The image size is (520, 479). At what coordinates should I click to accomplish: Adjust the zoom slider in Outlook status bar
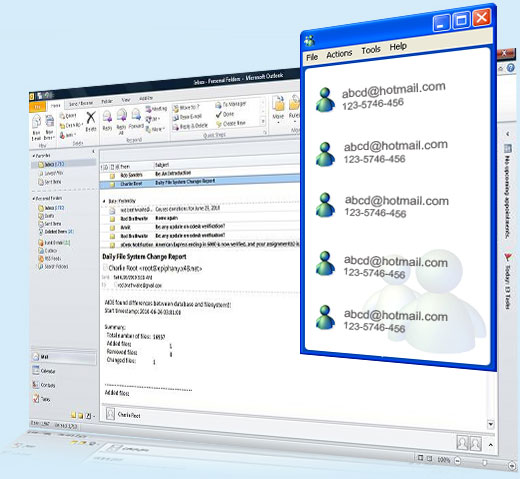(485, 463)
